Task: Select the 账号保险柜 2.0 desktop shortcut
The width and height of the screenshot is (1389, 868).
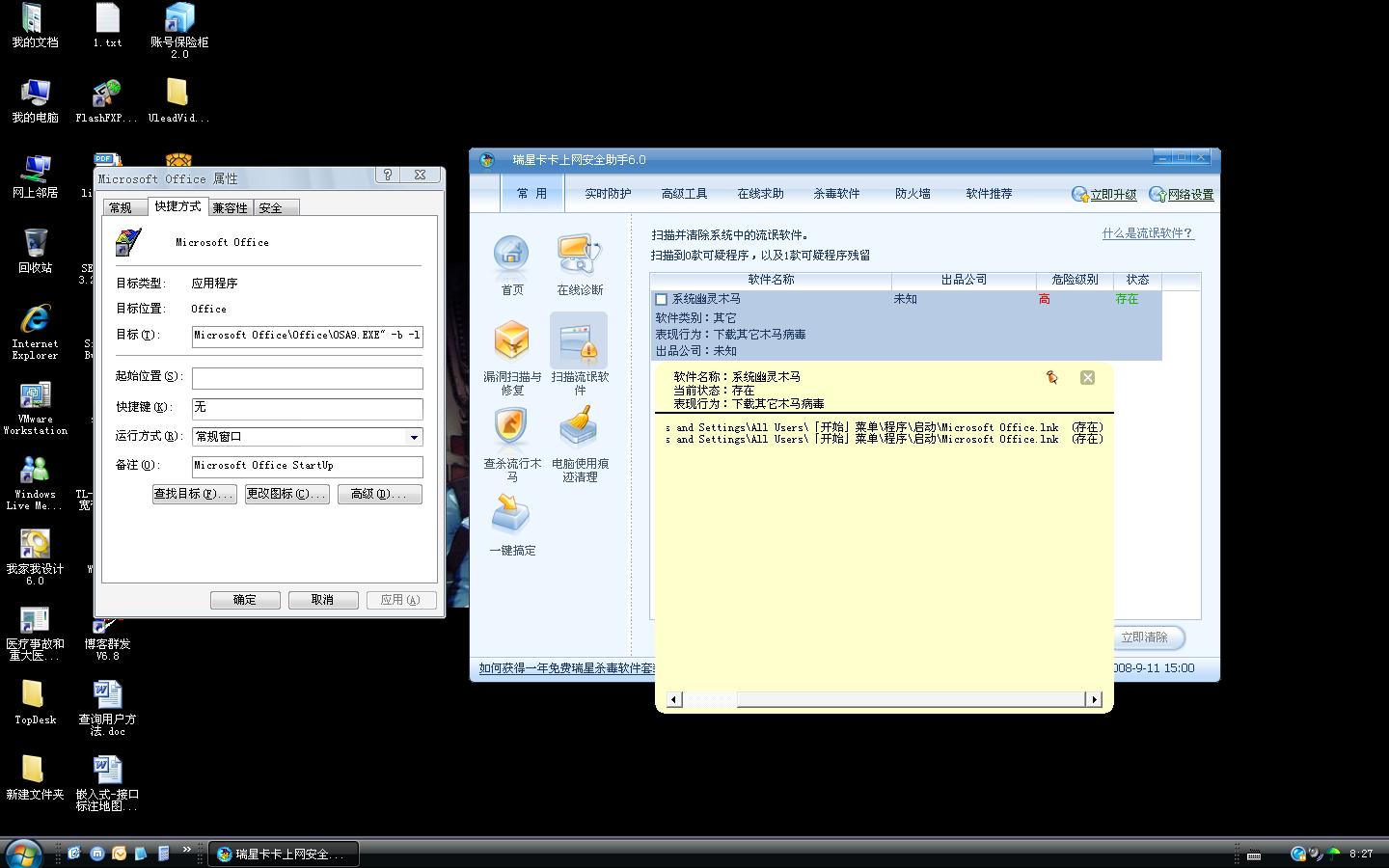Action: click(179, 31)
